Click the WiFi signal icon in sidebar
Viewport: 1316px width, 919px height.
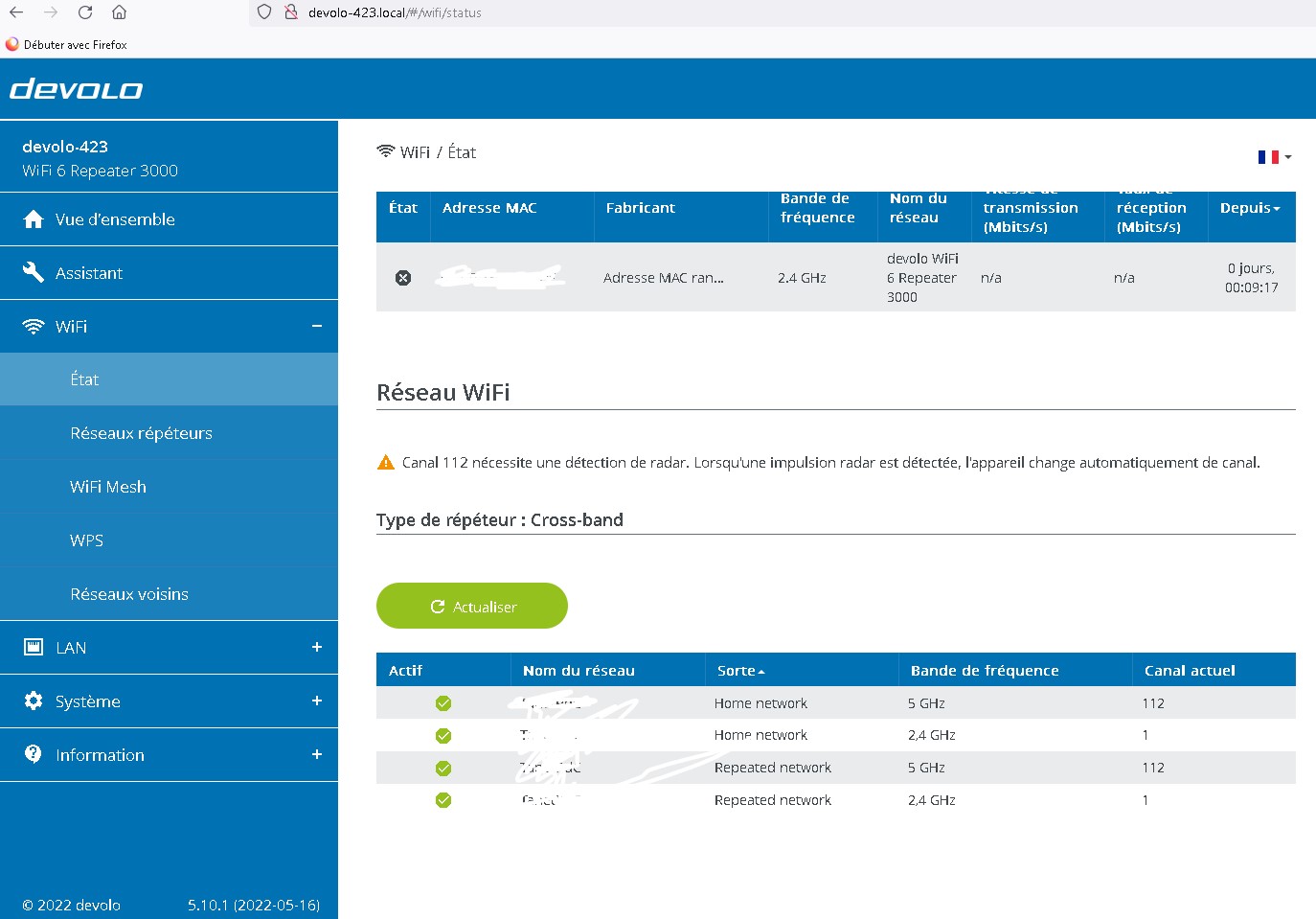34,327
